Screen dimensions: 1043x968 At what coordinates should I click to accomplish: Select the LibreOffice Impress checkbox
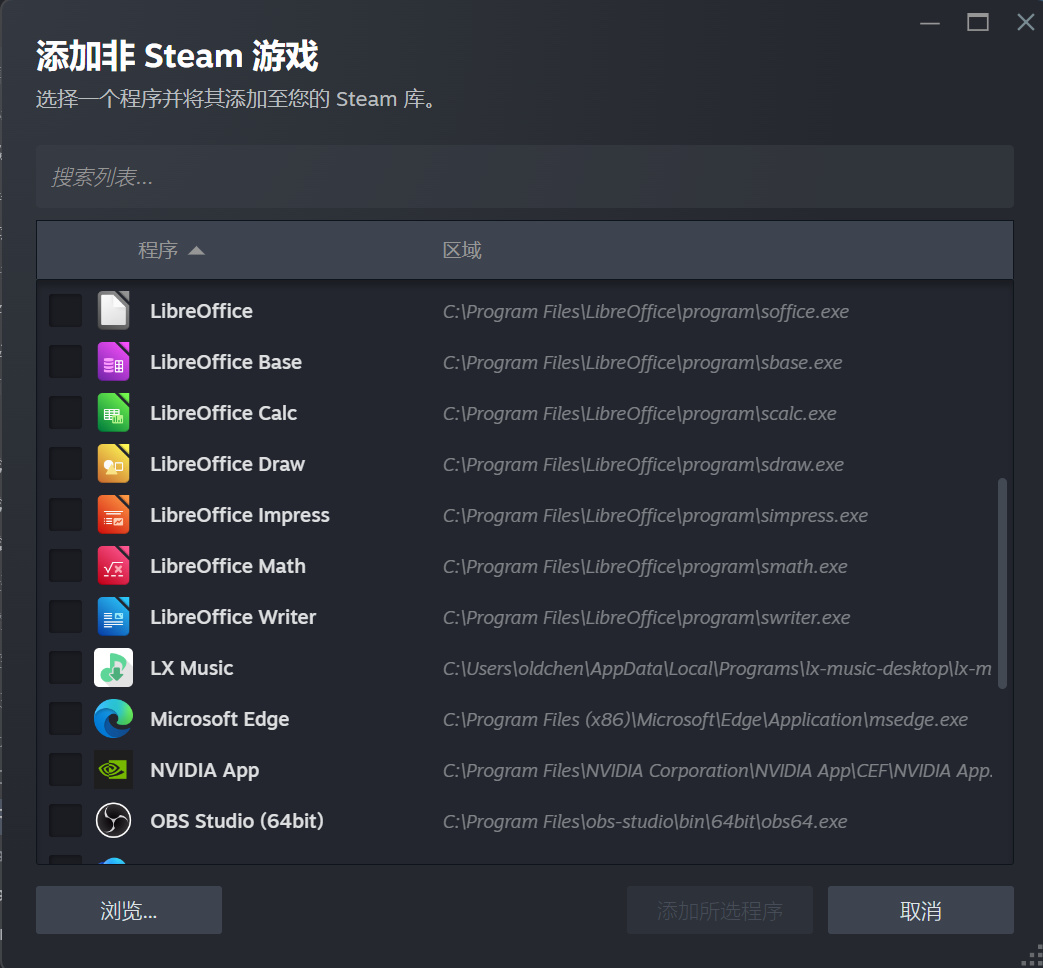(x=65, y=515)
